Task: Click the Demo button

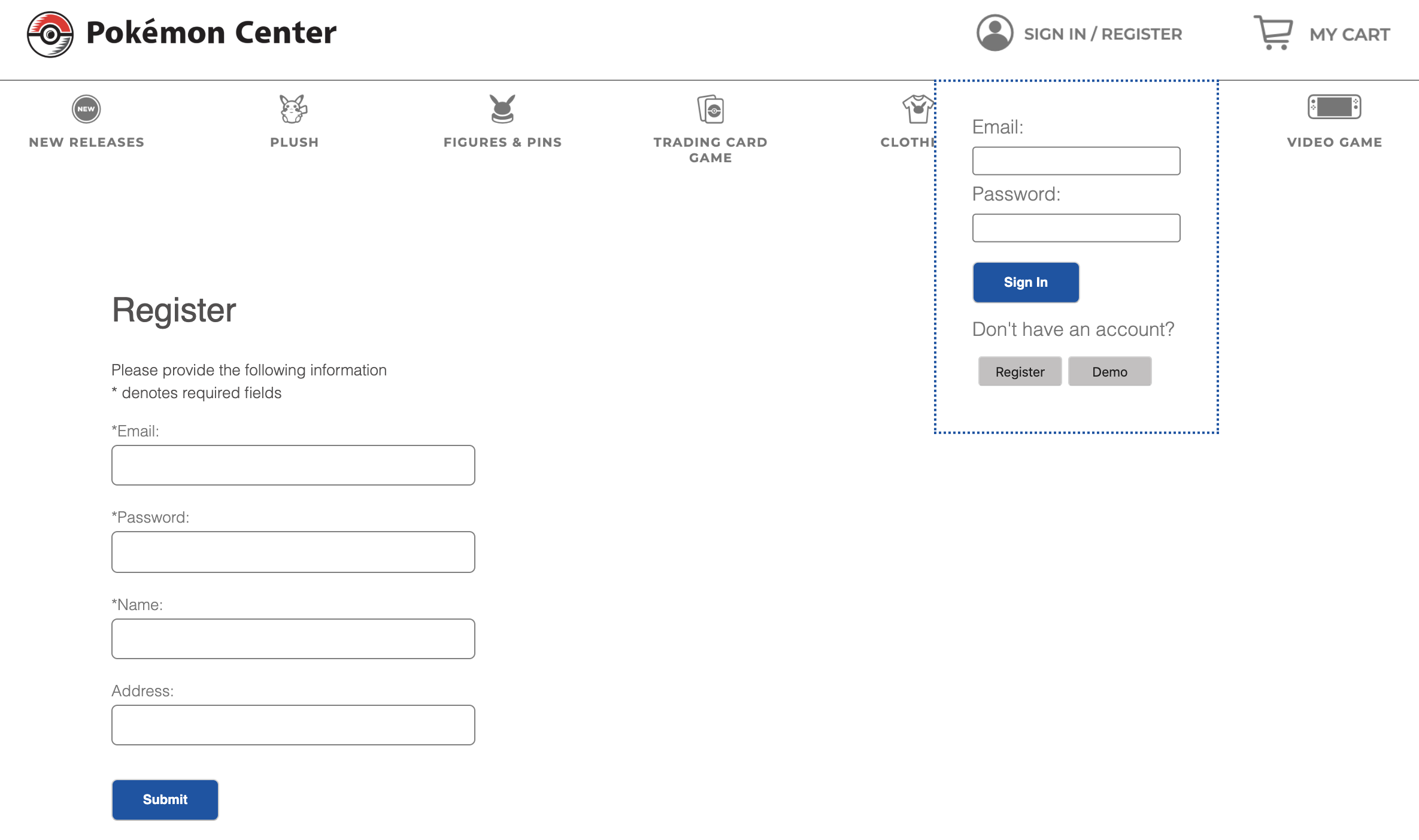Action: pyautogui.click(x=1109, y=372)
